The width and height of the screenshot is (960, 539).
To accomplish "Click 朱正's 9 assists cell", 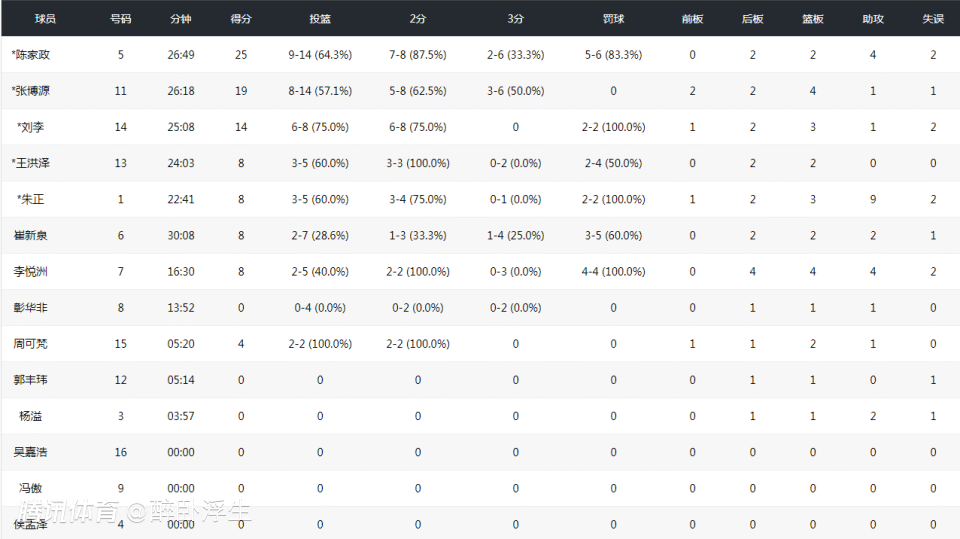I will [x=873, y=199].
